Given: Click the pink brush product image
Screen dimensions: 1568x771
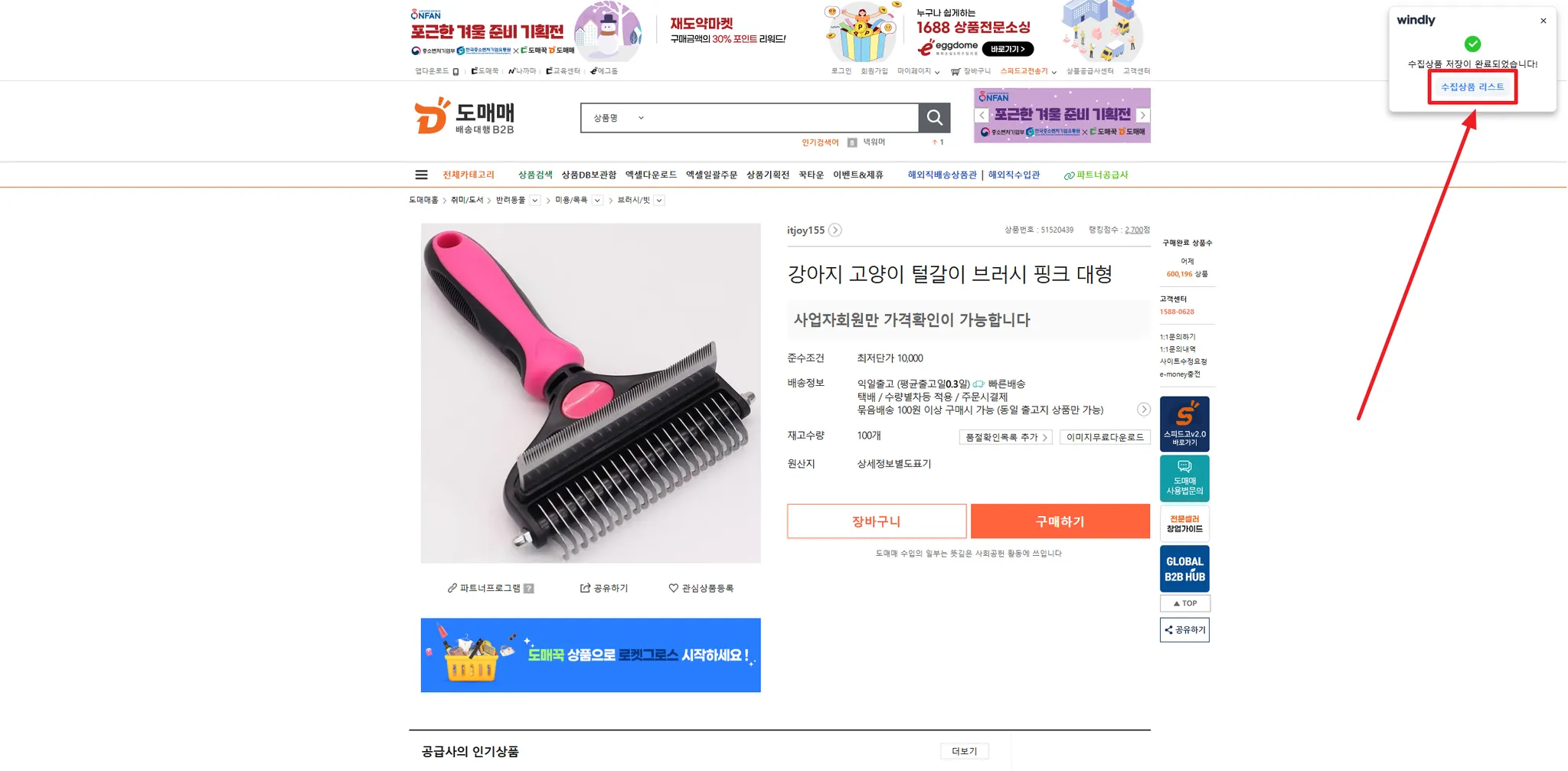Looking at the screenshot, I should 590,393.
